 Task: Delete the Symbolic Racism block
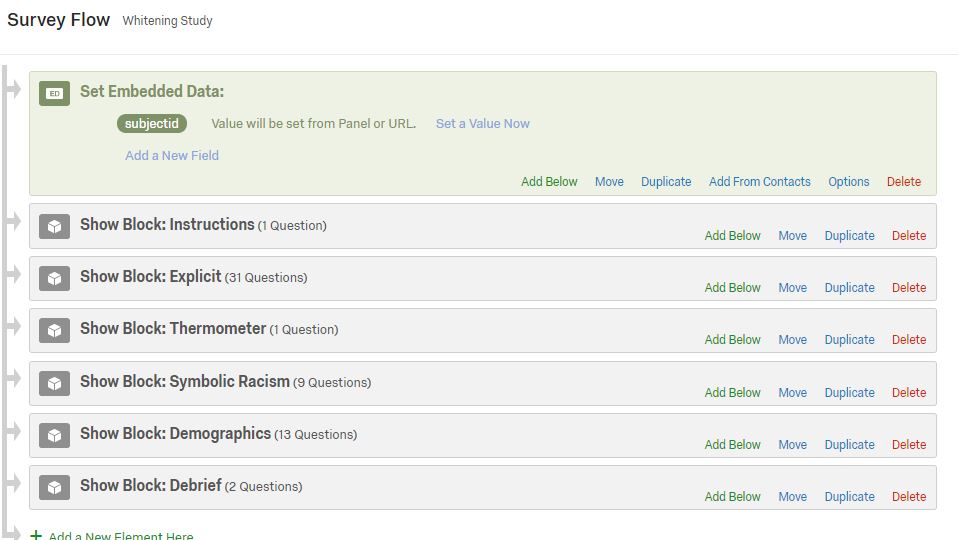(909, 392)
